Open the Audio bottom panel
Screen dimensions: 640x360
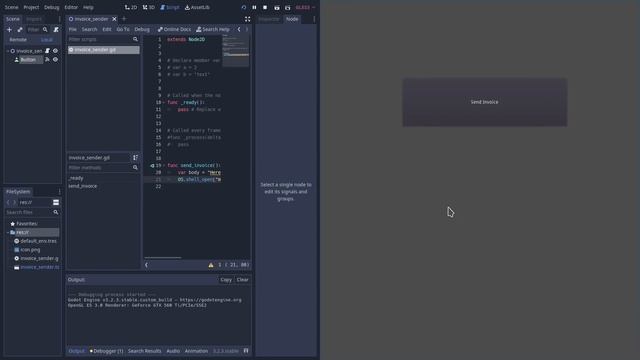pos(173,351)
